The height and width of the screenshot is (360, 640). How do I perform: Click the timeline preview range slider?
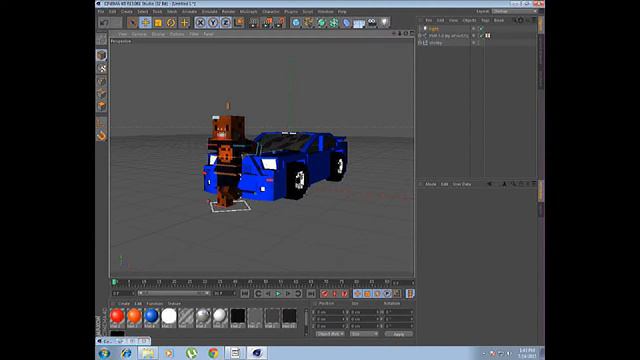coord(174,293)
